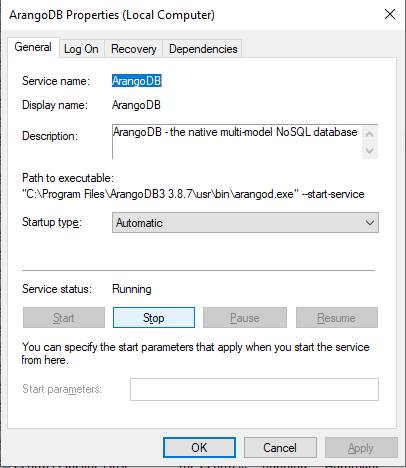Cancel the properties dialog
The image size is (406, 468).
pos(280,448)
